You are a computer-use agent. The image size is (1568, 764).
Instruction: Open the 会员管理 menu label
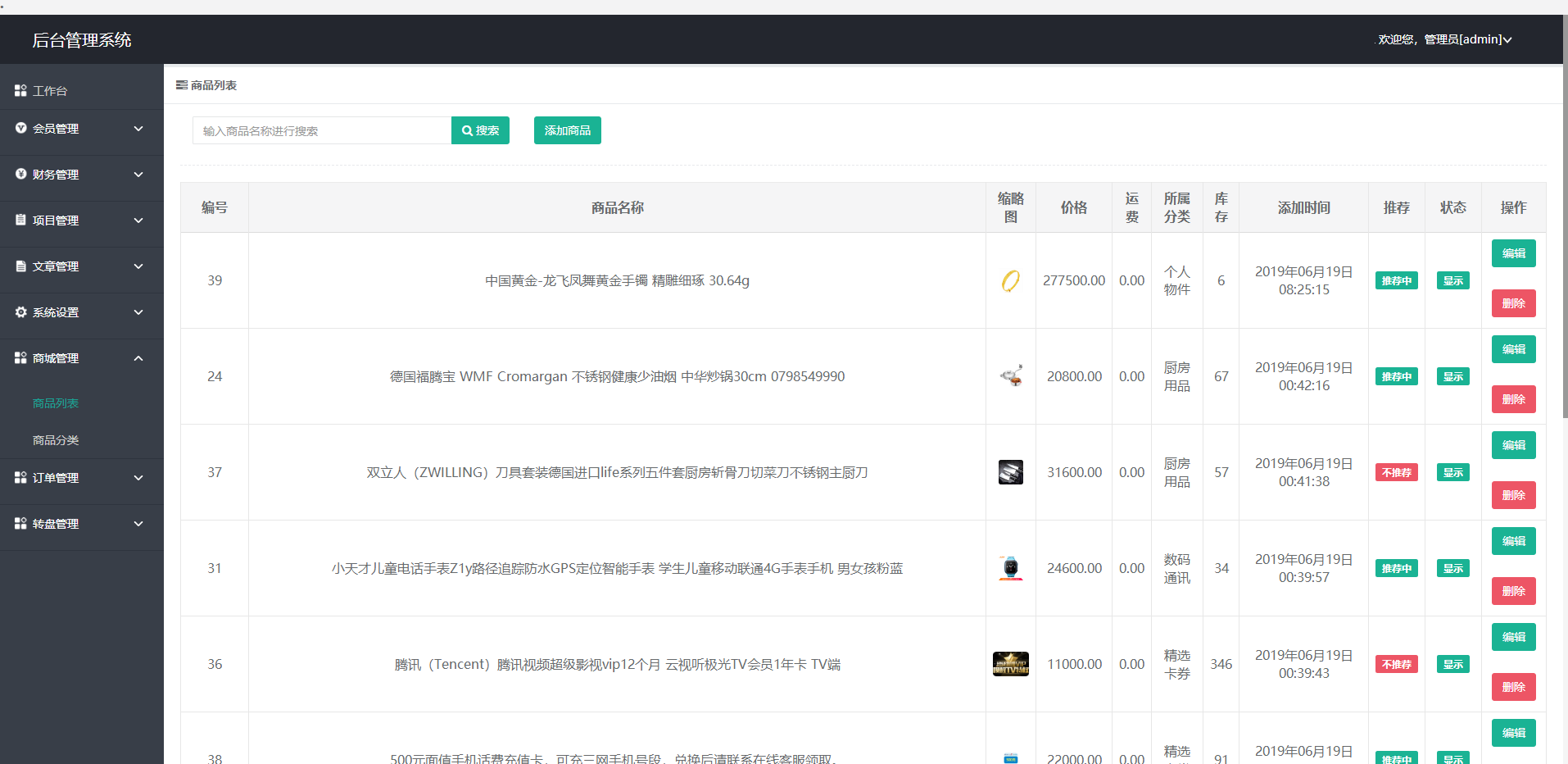[56, 129]
